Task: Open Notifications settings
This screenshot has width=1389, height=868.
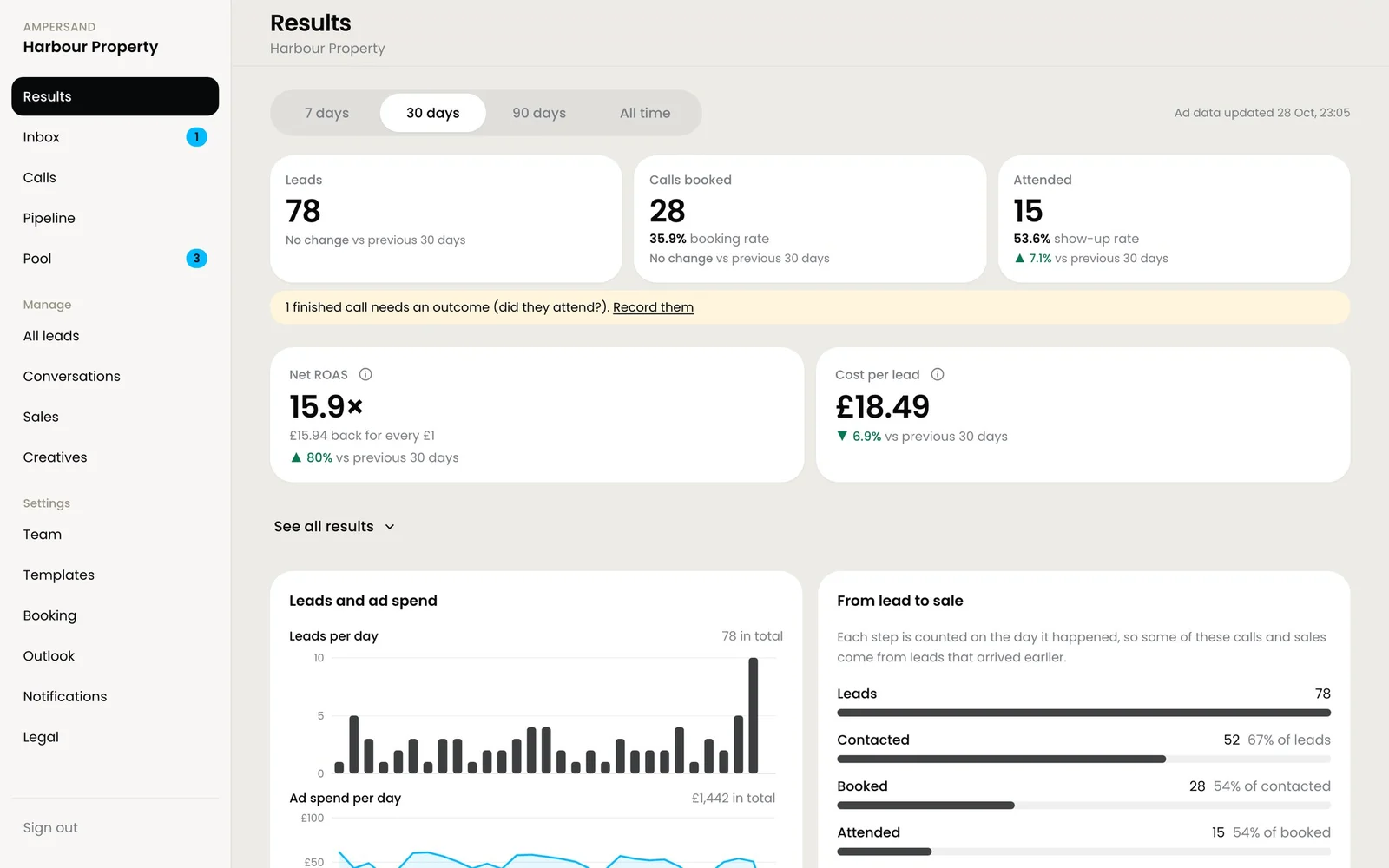Action: [x=115, y=696]
